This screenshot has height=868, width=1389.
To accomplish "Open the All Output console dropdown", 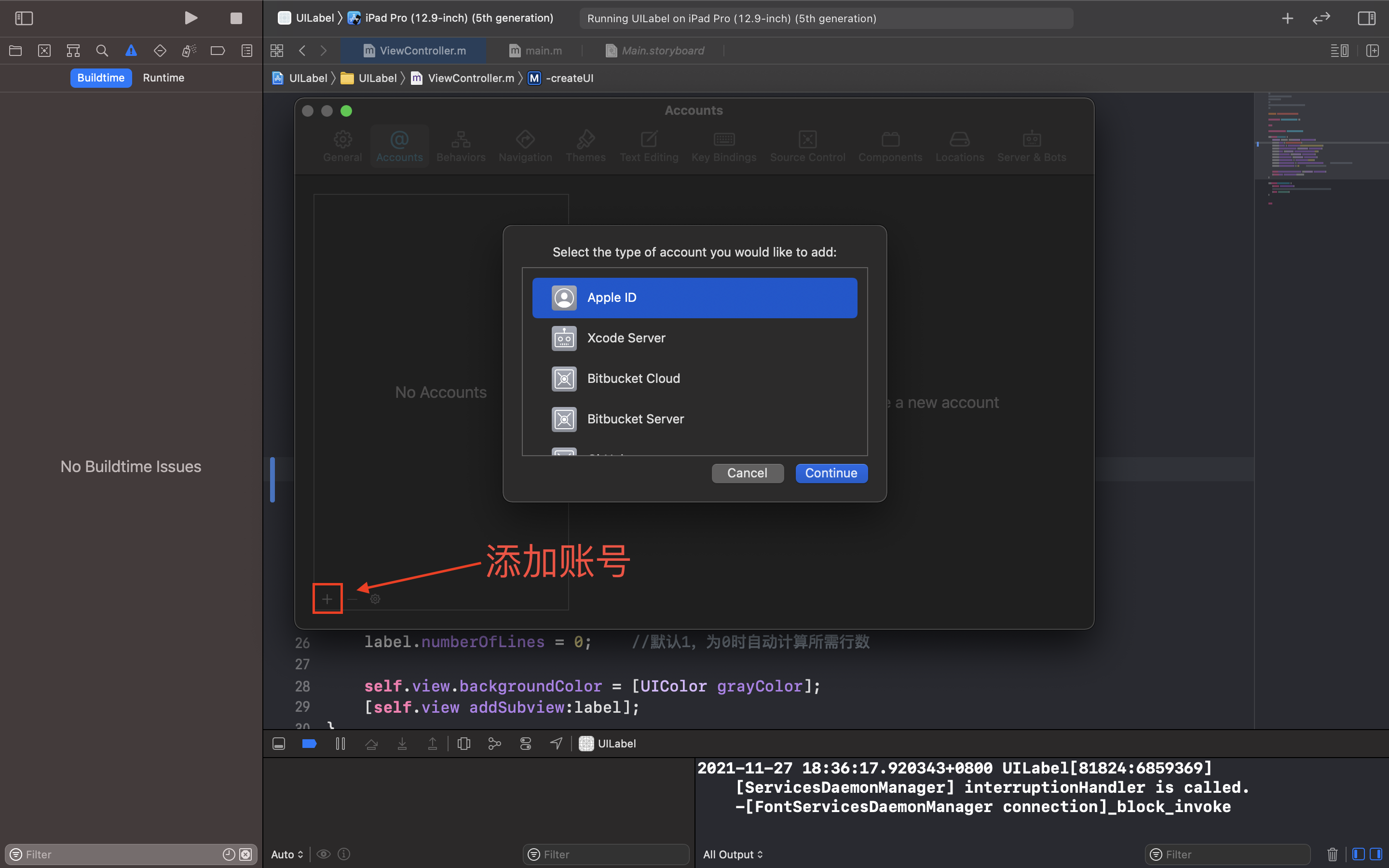I will click(x=733, y=854).
